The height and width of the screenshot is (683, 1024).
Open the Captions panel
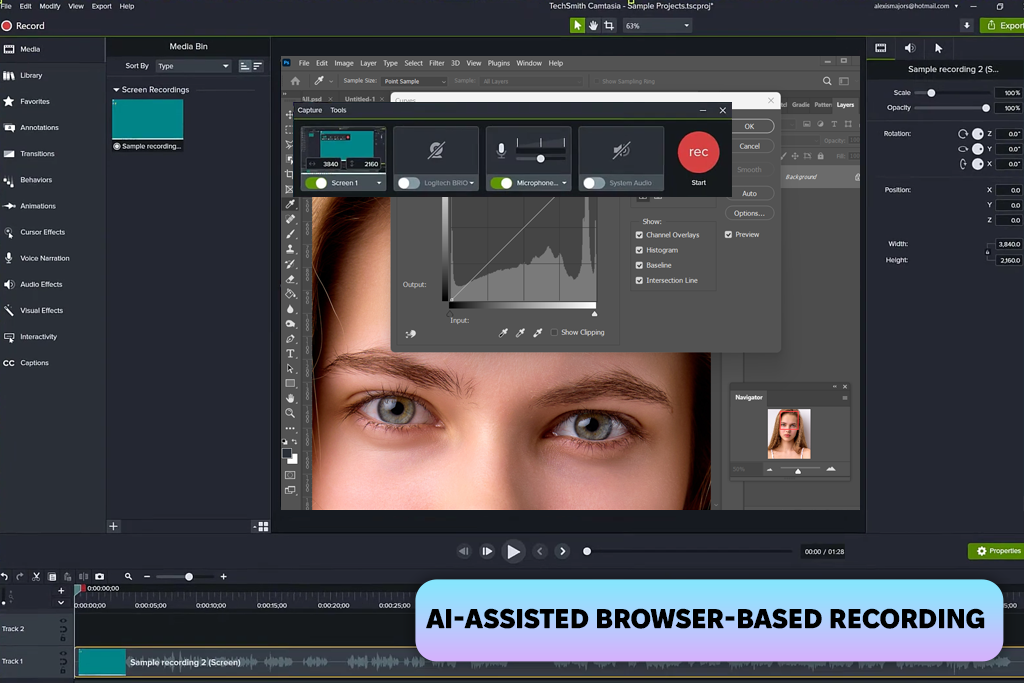[26, 362]
